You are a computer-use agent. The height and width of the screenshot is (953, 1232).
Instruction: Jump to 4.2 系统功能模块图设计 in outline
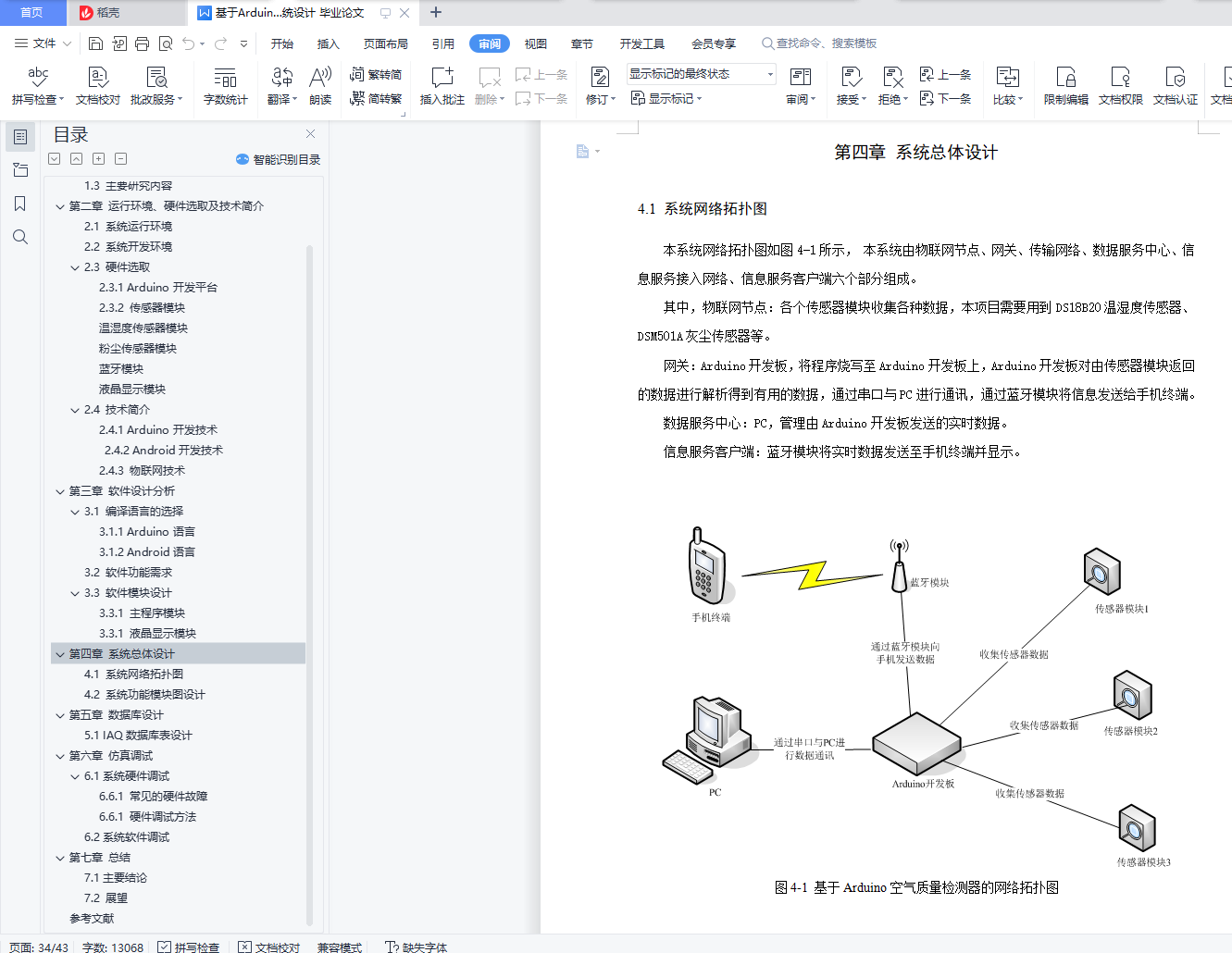144,695
